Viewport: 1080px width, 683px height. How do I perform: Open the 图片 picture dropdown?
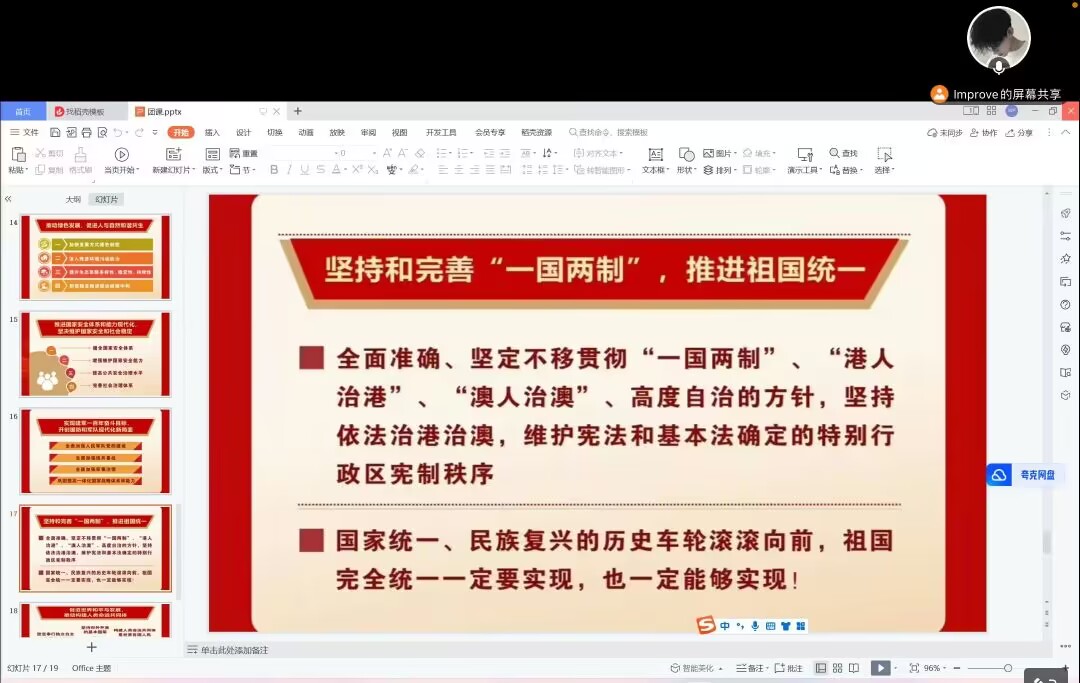(720, 153)
